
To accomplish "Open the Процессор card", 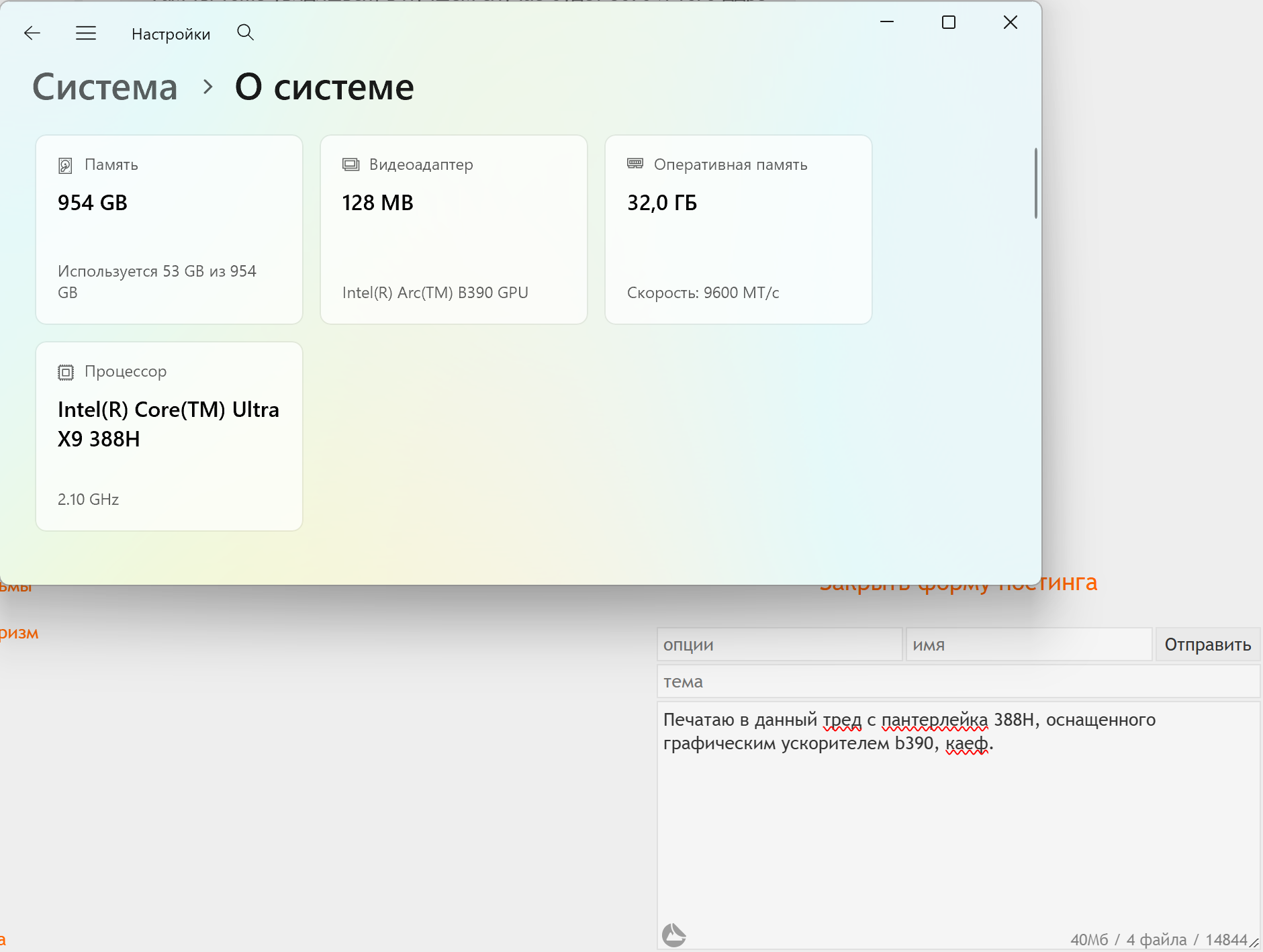I will tap(169, 436).
